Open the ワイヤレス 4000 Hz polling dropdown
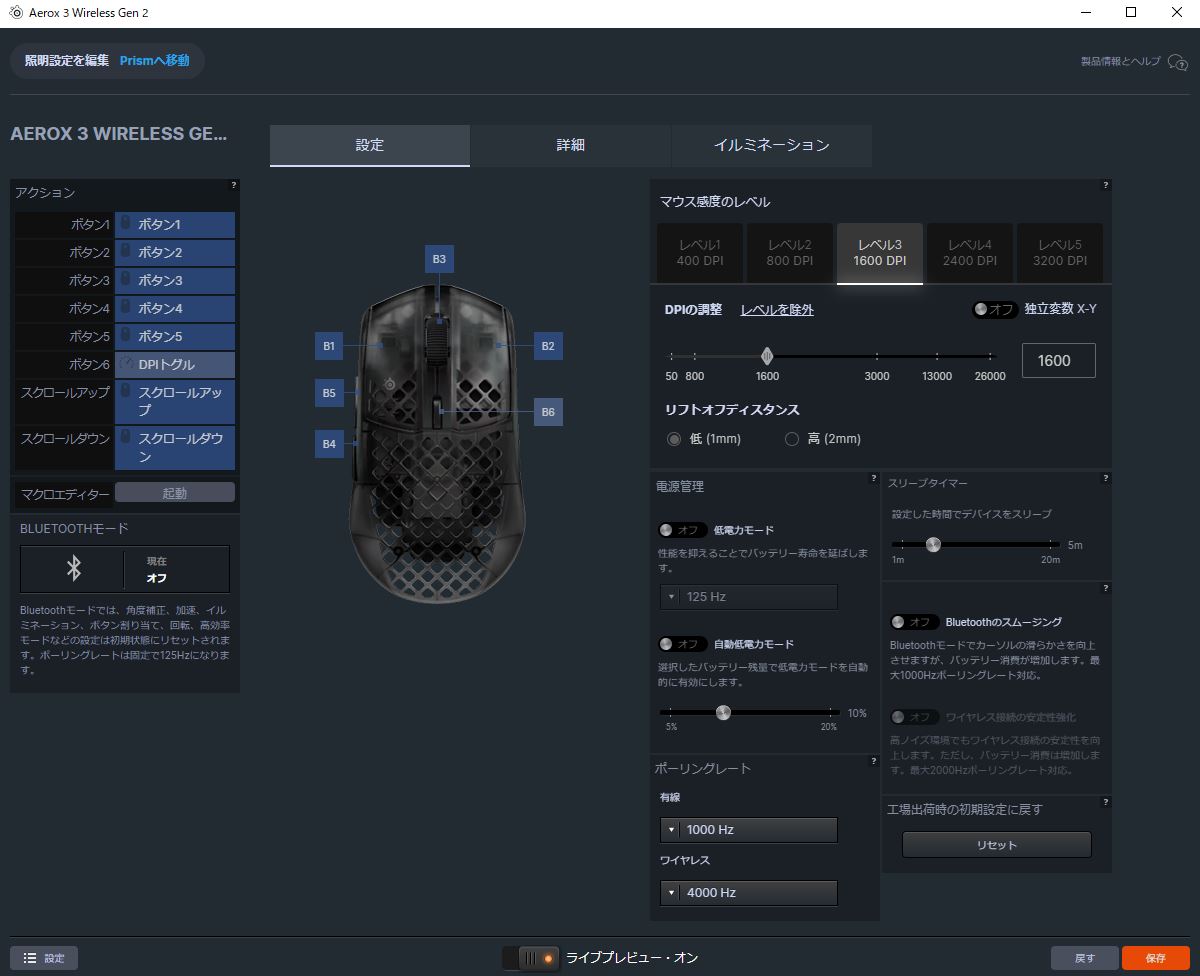Screen dimensions: 1200x976 tap(749, 893)
